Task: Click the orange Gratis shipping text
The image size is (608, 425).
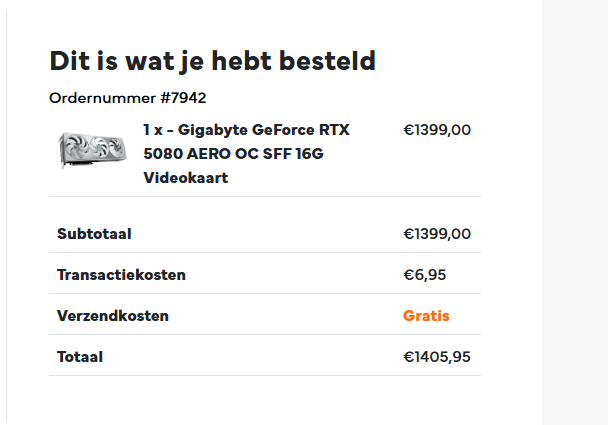Action: [426, 316]
